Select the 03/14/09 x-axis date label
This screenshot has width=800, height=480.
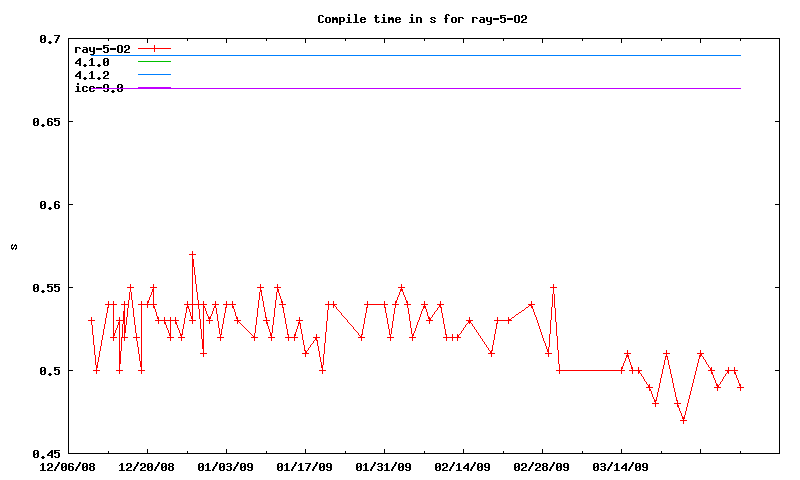click(620, 466)
